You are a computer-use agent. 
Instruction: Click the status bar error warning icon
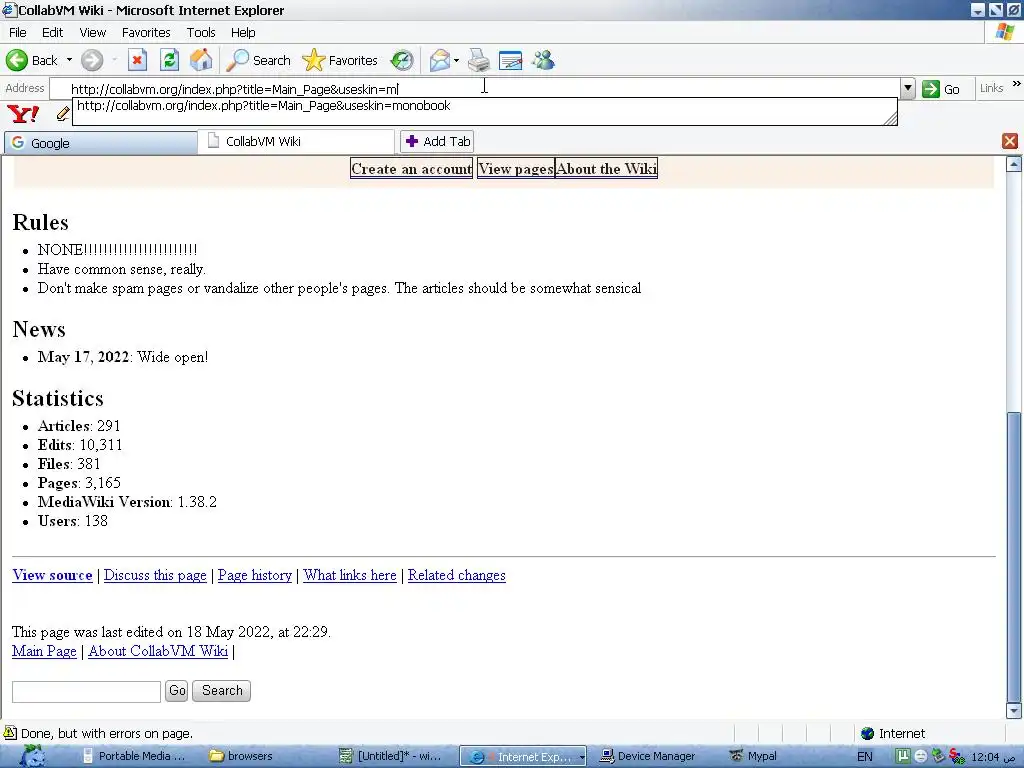click(10, 733)
